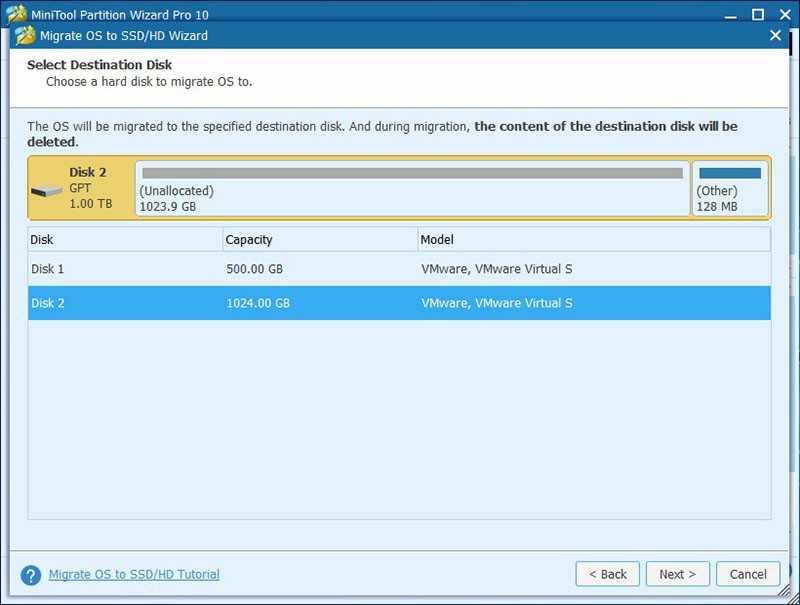Maximize the MiniTool Partition Wizard main window
Image resolution: width=800 pixels, height=605 pixels.
point(758,14)
